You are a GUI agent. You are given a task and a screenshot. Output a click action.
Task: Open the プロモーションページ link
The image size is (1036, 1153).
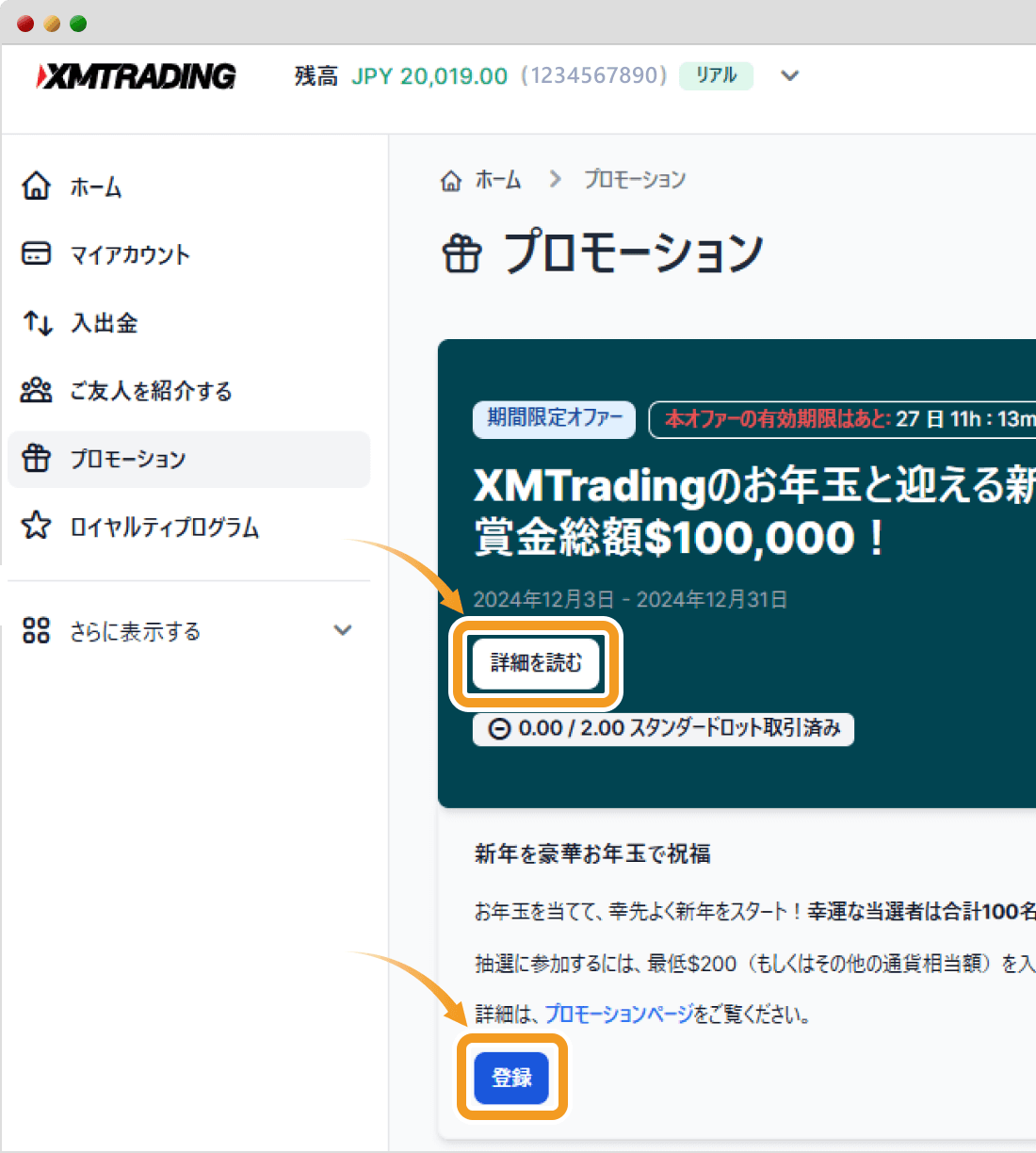(619, 1015)
